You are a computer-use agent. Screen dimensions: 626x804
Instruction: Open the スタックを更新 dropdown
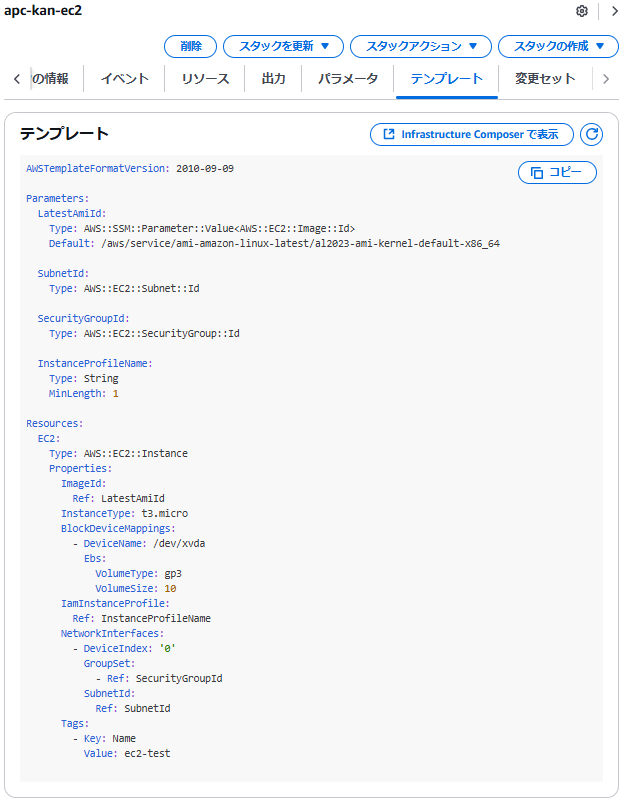tap(284, 46)
